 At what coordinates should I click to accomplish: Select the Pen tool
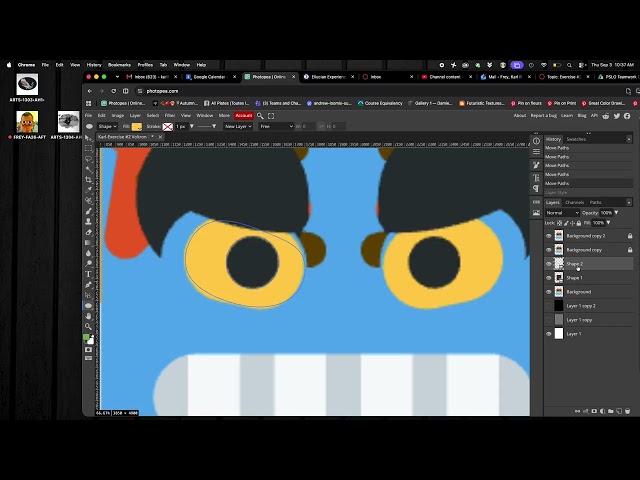pos(88,284)
